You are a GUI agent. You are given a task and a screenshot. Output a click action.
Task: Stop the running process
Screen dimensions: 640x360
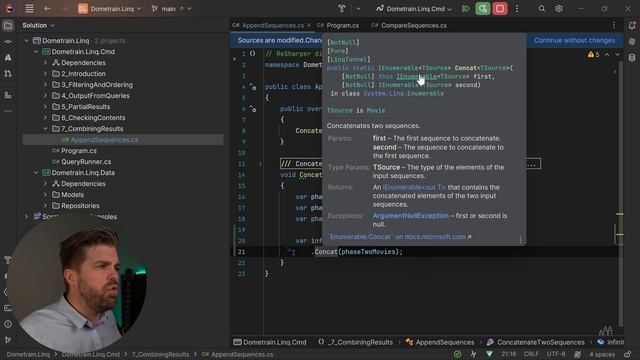pos(500,9)
